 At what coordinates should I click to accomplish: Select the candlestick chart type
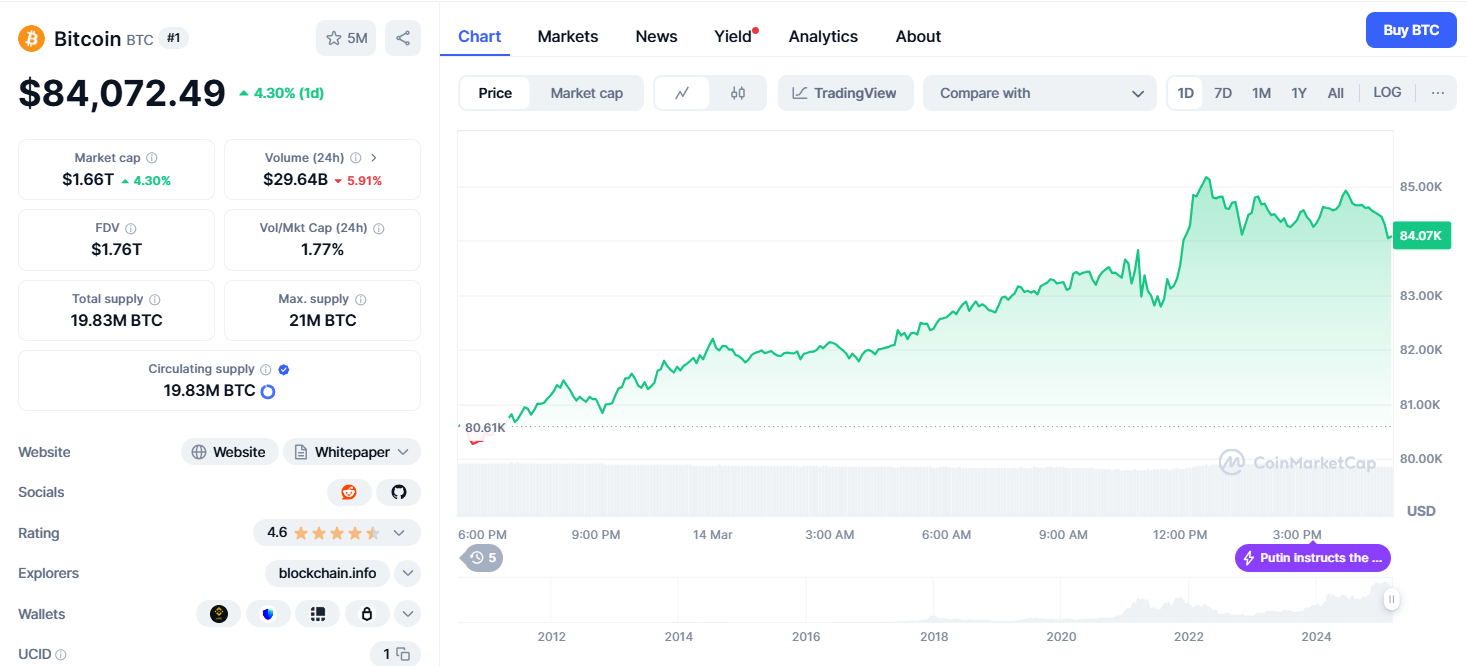[x=738, y=93]
